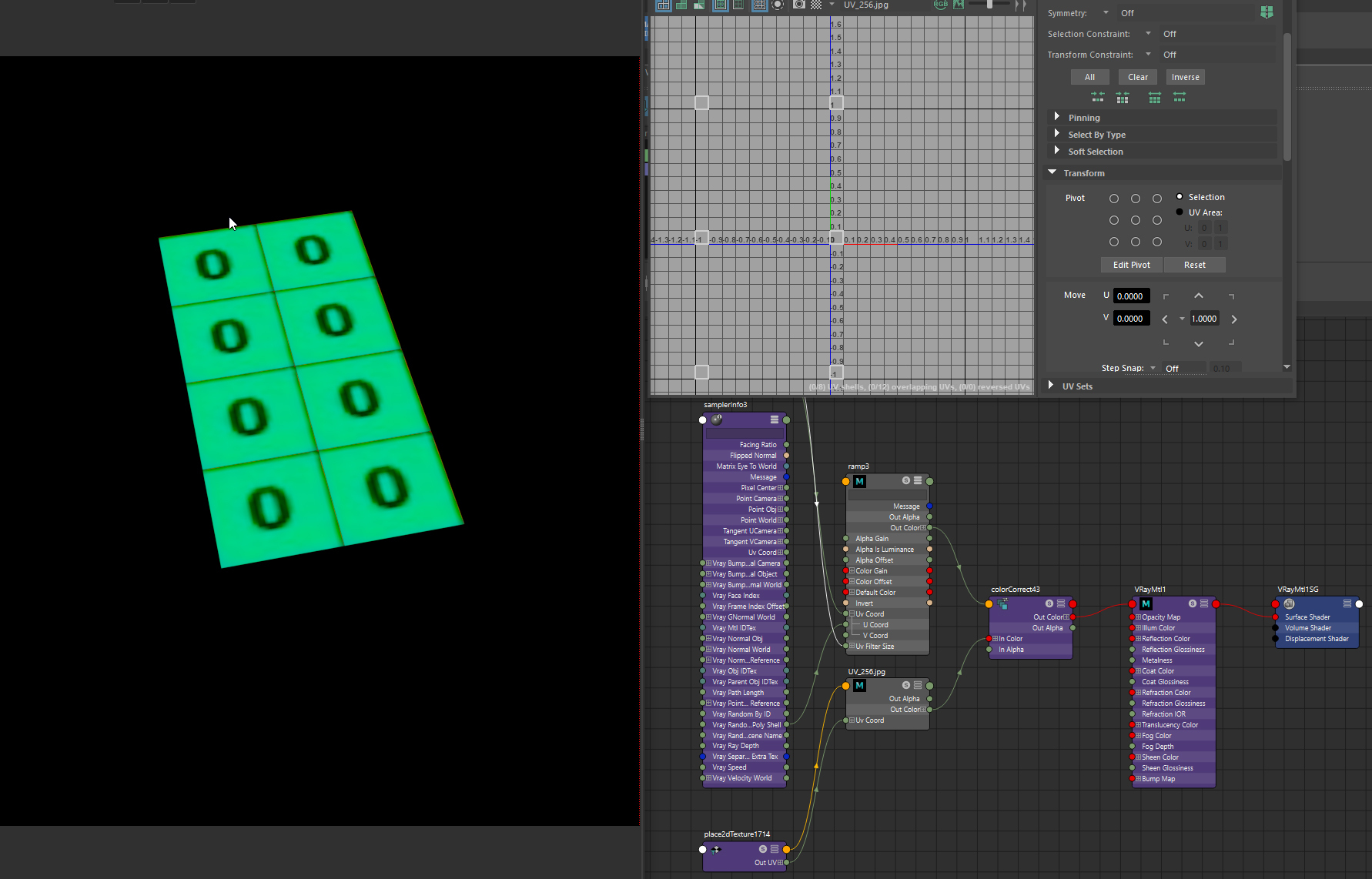Adjust the texture dim slider in UV toolbar

pyautogui.click(x=989, y=4)
